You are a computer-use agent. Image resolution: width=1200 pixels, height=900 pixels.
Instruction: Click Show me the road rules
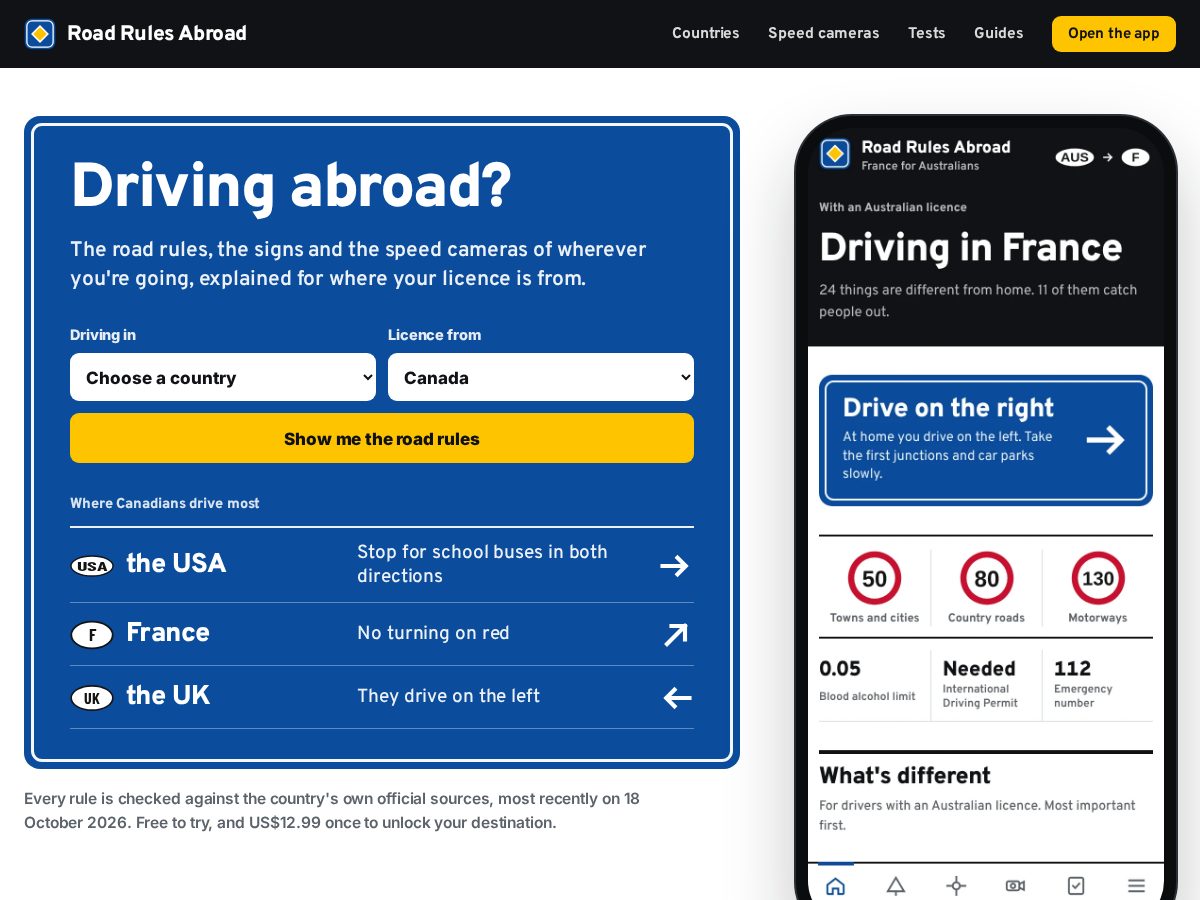[382, 438]
